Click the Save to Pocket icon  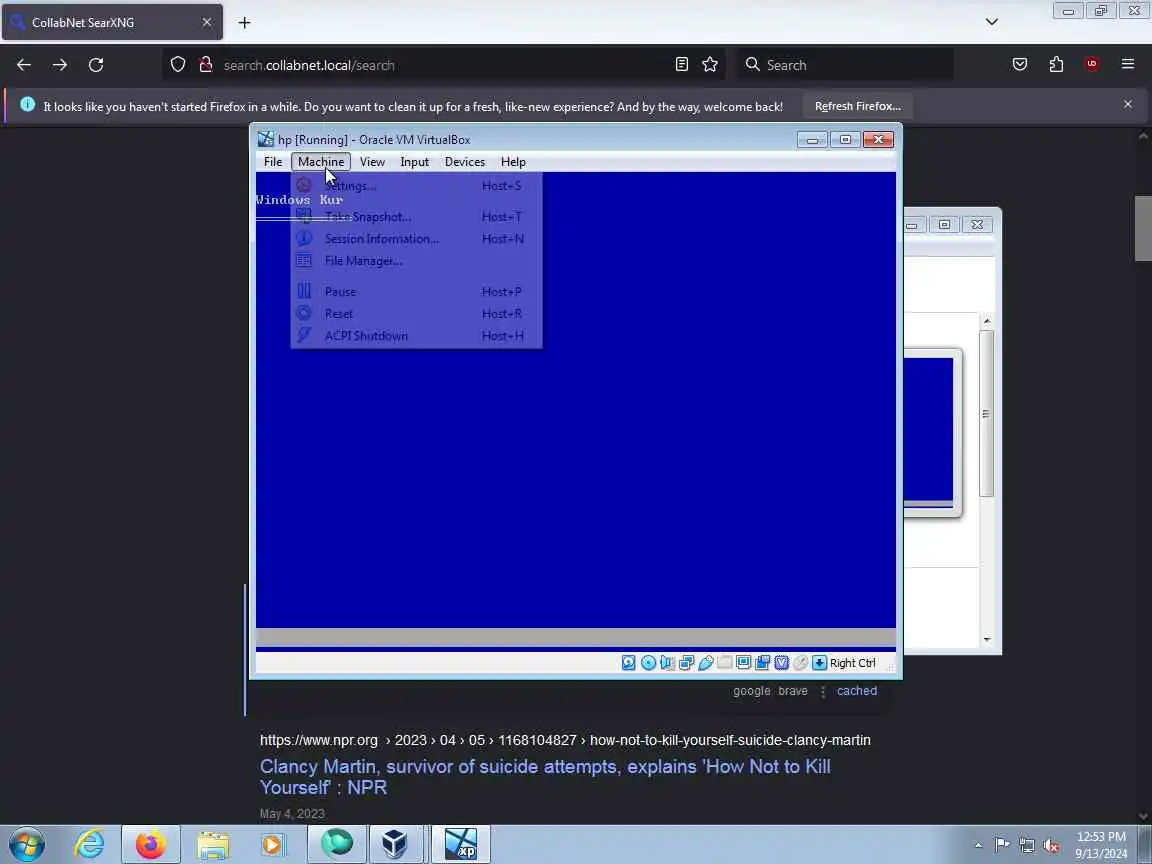pyautogui.click(x=1020, y=65)
